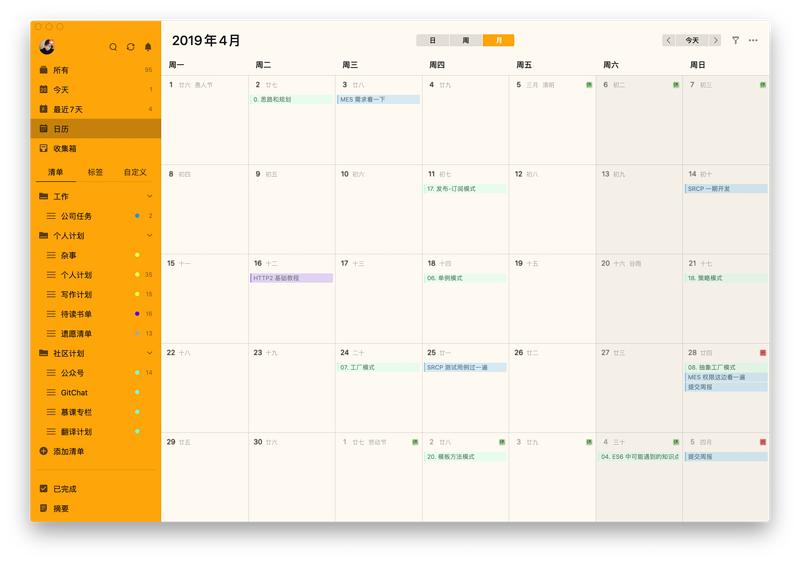Switch to week view 周
This screenshot has height=562, width=800.
click(x=466, y=40)
